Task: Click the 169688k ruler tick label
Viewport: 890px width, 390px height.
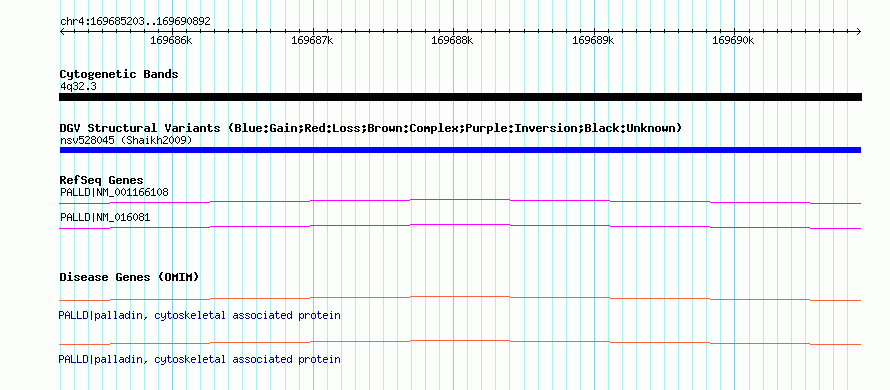Action: coord(452,41)
